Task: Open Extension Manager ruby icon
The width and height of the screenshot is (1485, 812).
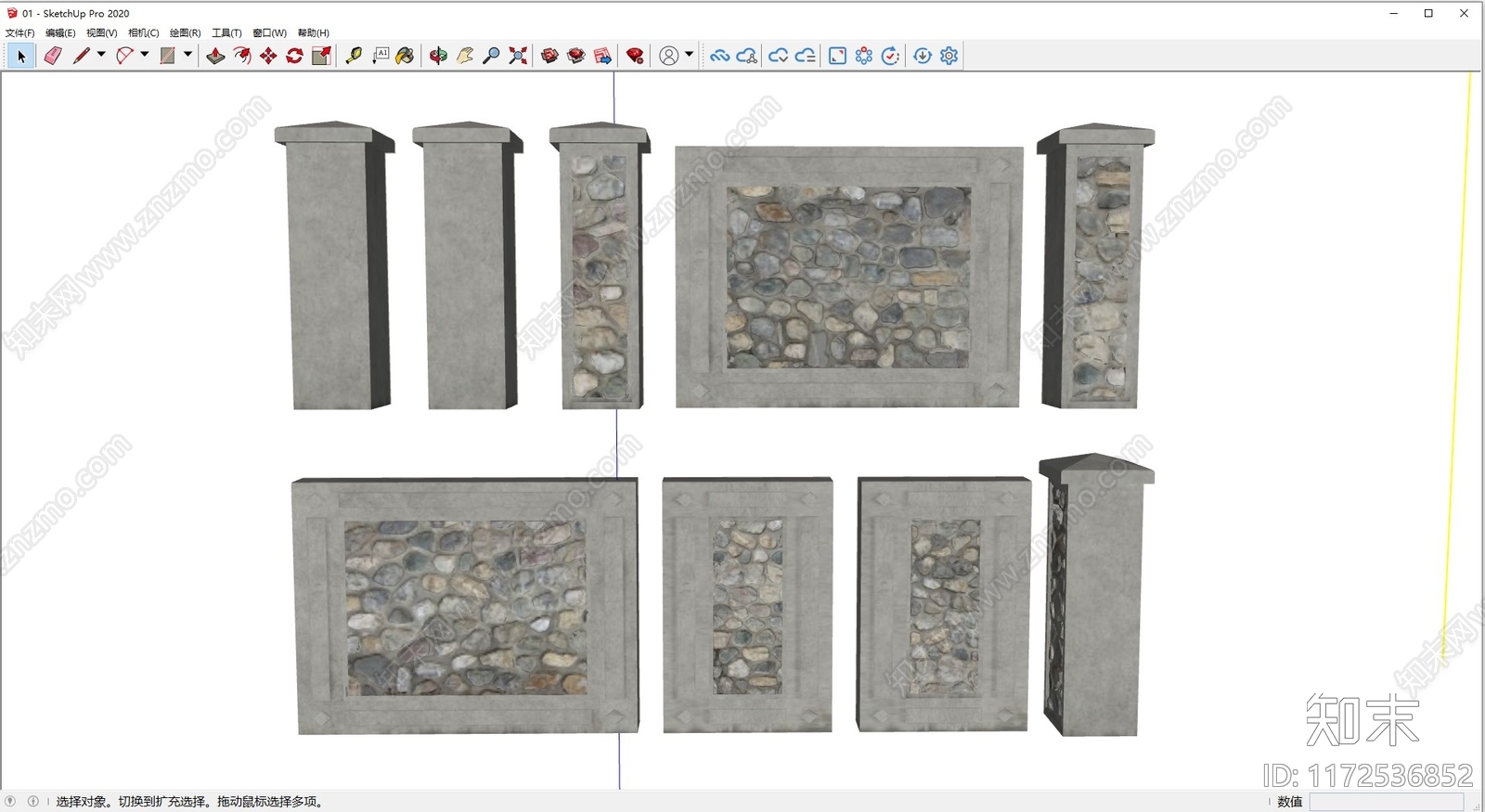Action: pyautogui.click(x=635, y=56)
